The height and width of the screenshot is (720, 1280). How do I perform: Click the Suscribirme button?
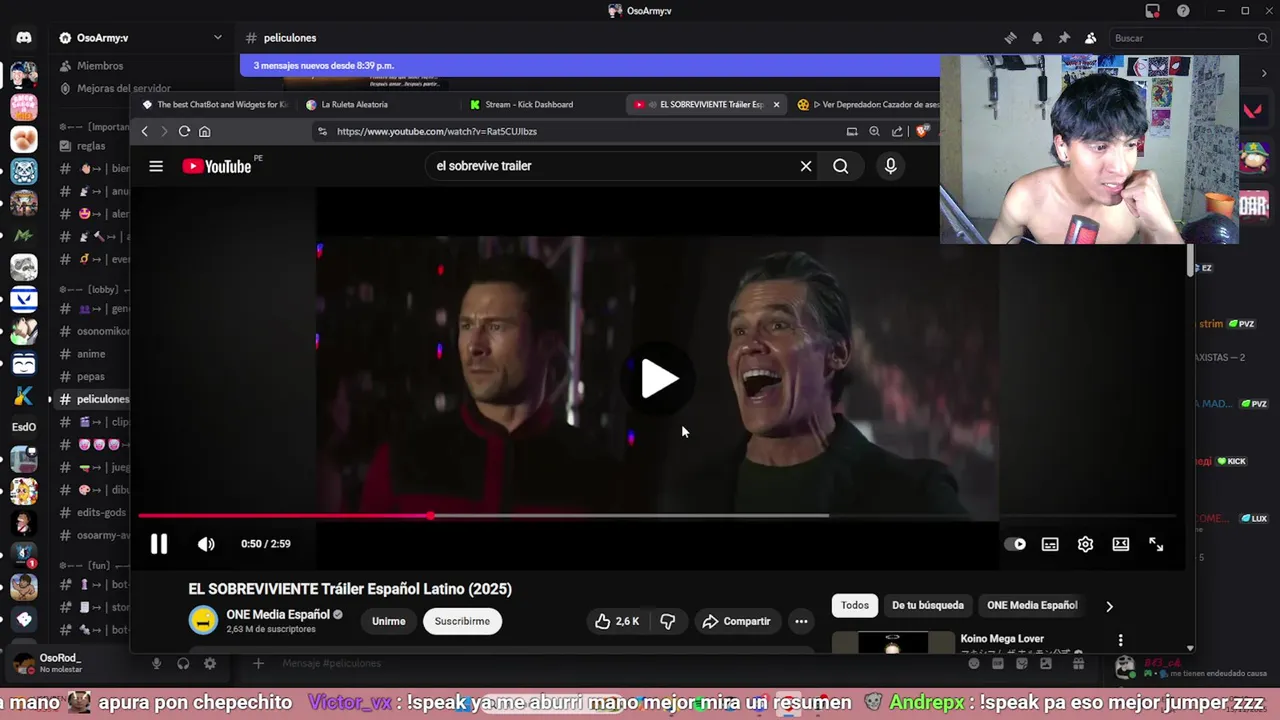coord(462,621)
